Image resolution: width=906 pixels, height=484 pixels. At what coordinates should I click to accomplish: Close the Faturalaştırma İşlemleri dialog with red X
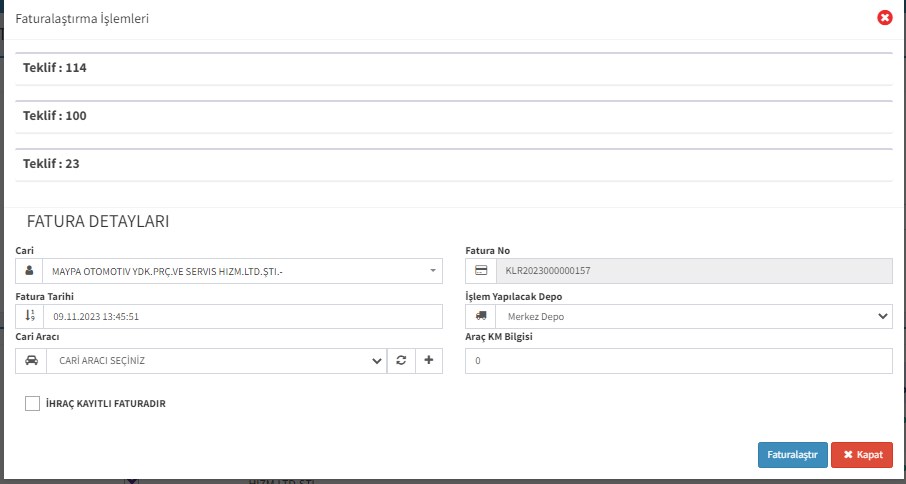[884, 18]
